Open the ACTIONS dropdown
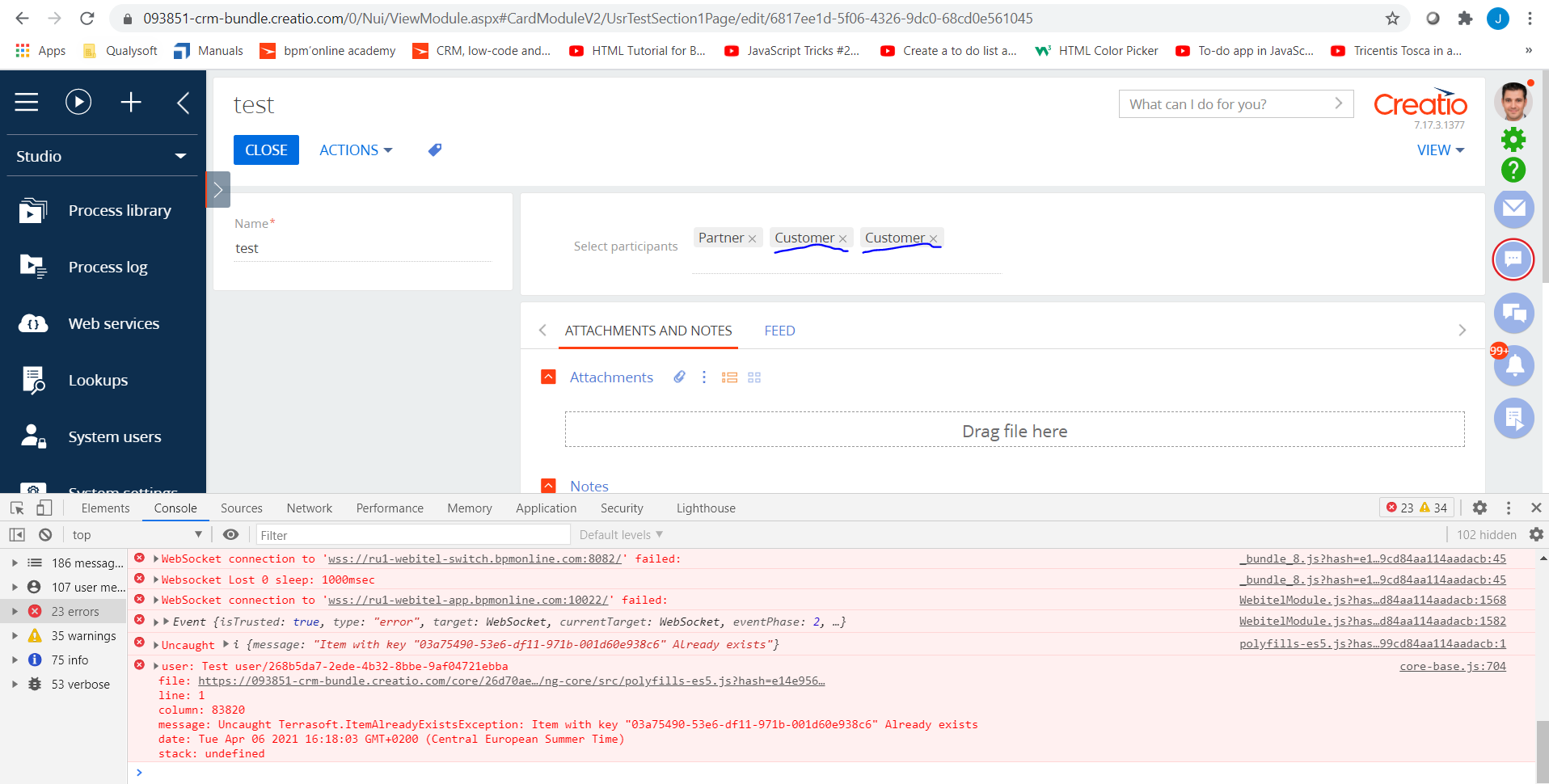 [x=356, y=150]
